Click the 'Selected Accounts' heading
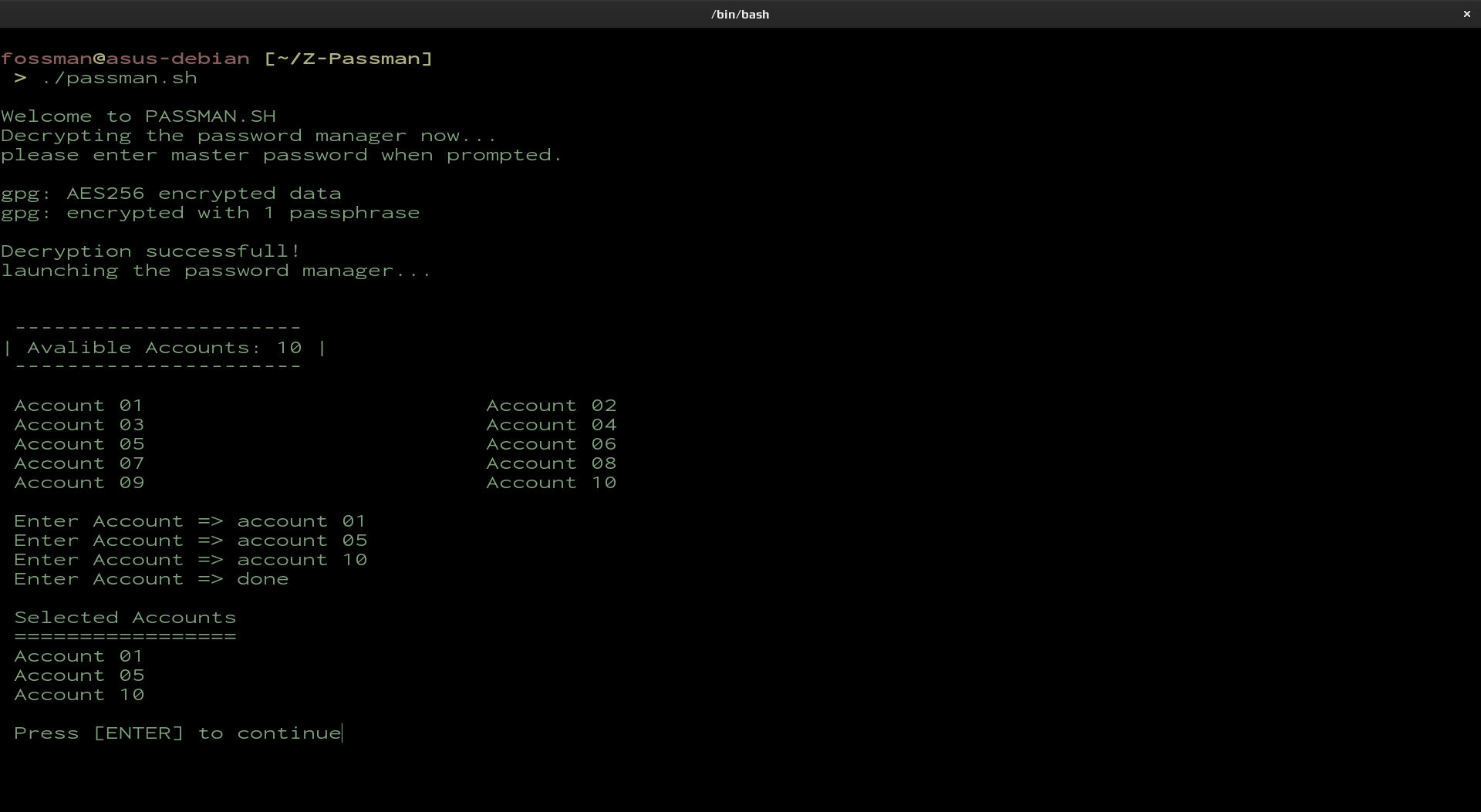 click(125, 618)
